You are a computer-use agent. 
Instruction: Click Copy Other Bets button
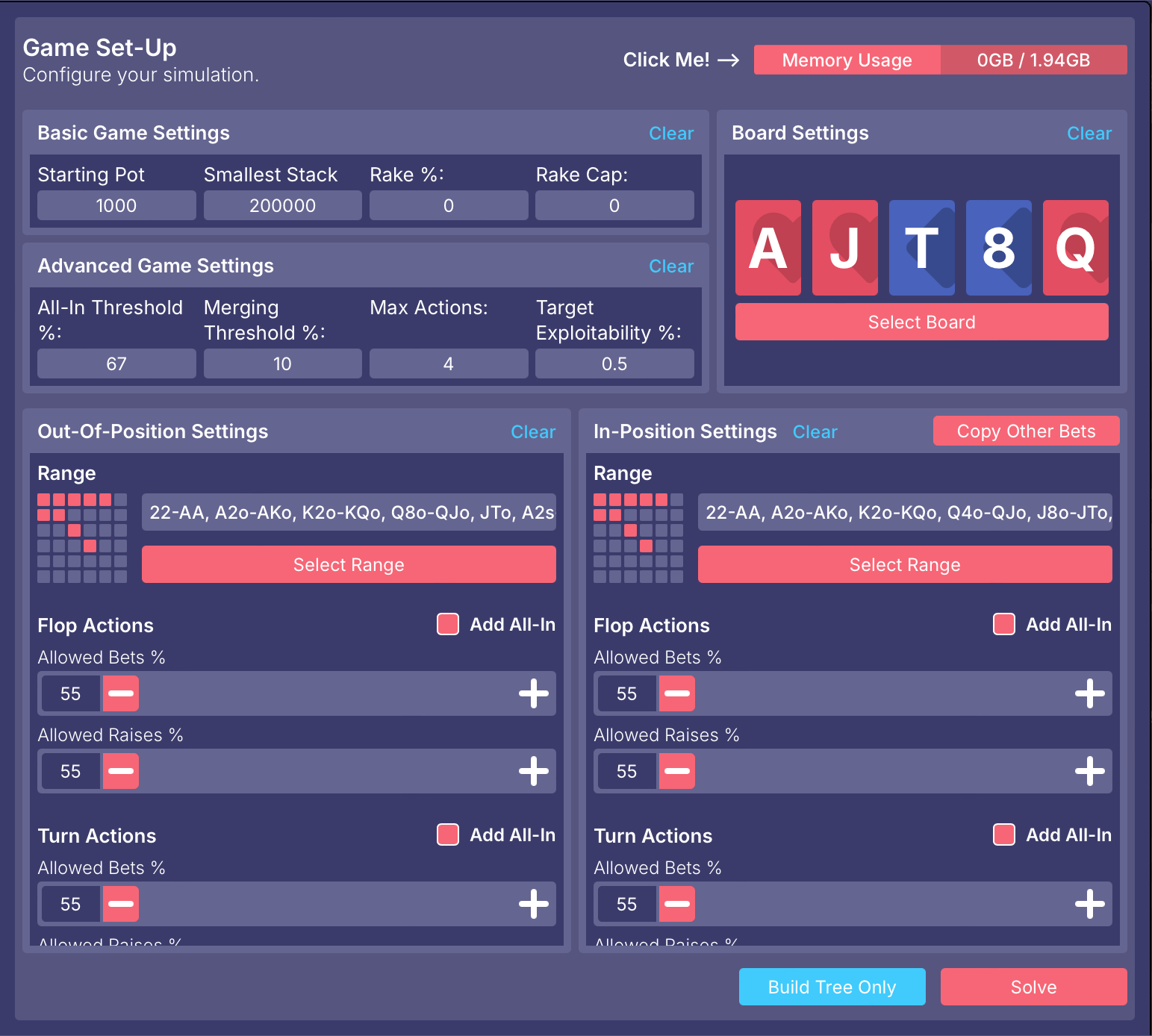click(x=1027, y=431)
